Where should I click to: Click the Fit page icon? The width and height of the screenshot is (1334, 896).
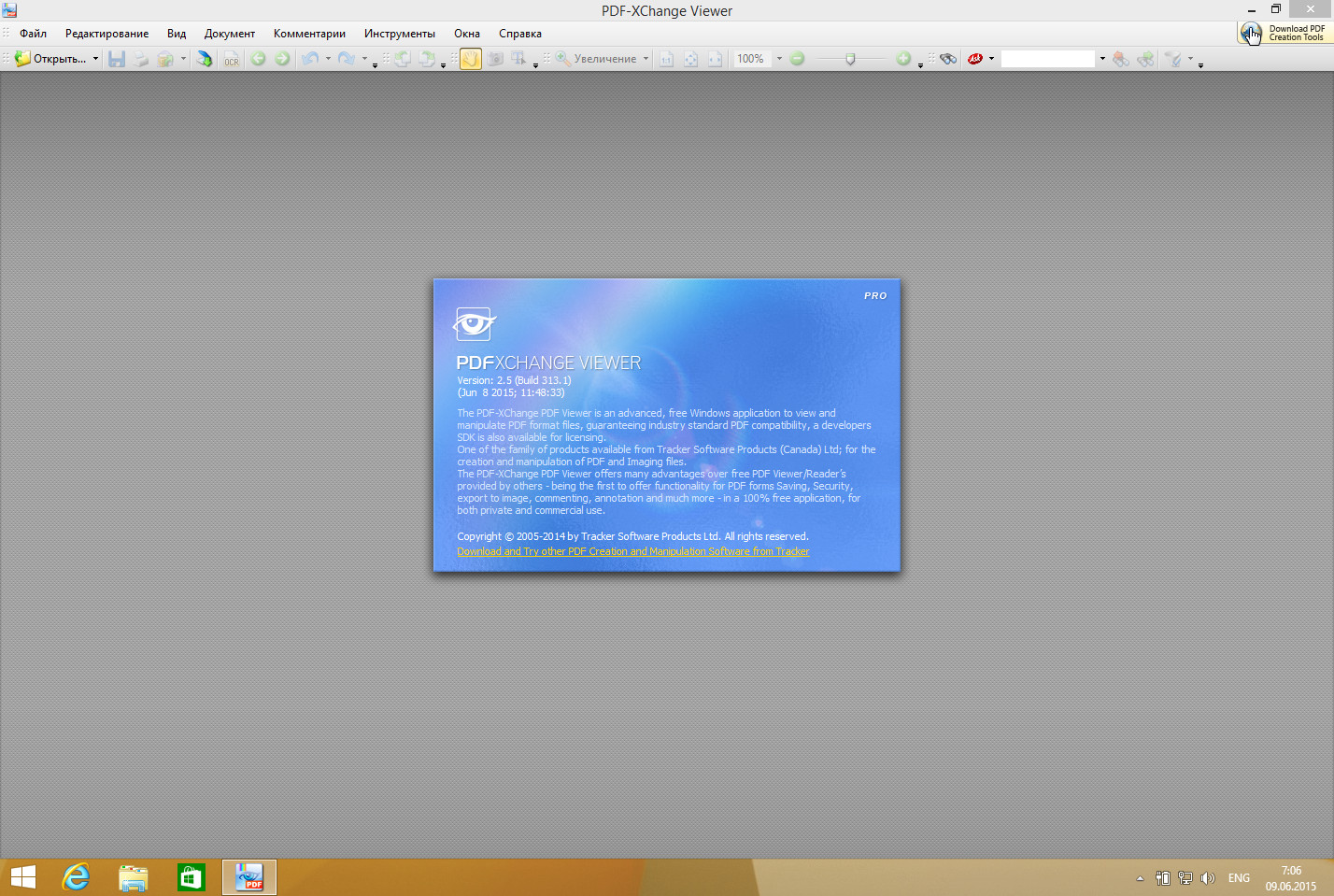[690, 59]
